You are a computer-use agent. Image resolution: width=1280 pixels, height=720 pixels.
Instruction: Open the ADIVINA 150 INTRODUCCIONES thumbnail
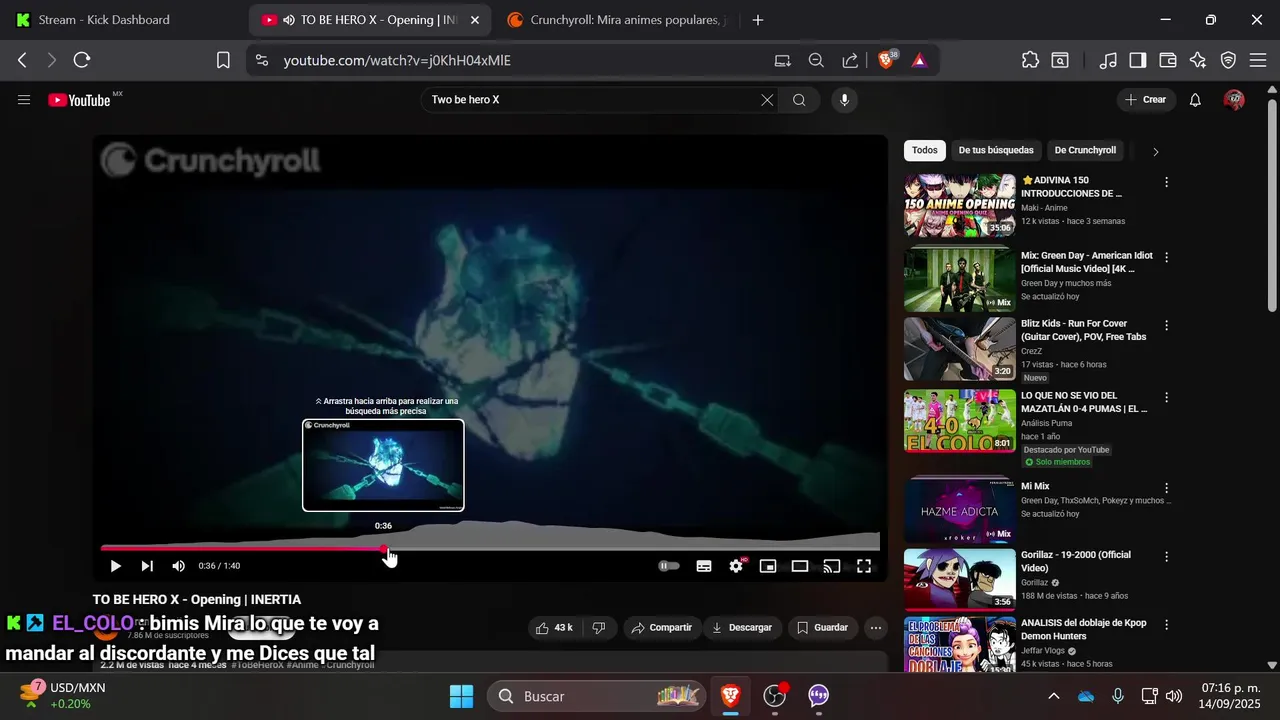(960, 205)
